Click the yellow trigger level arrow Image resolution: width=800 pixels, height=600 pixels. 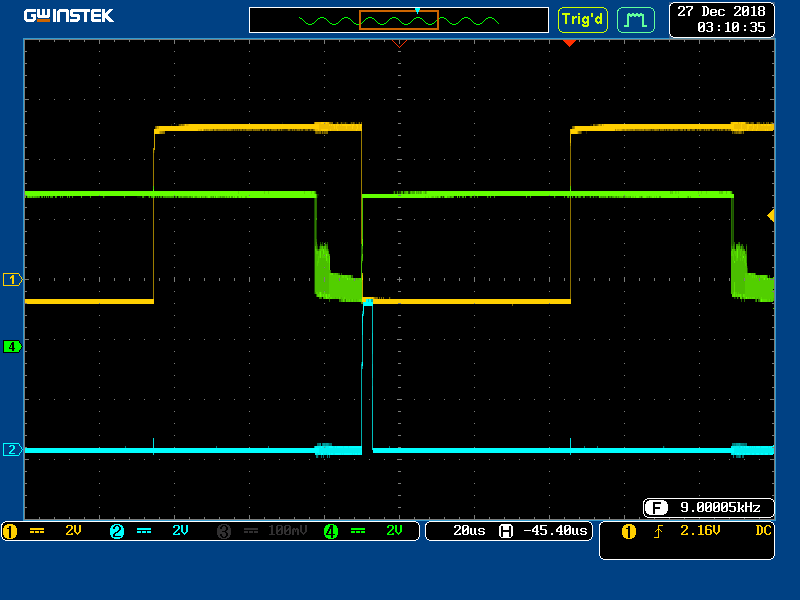pos(771,216)
